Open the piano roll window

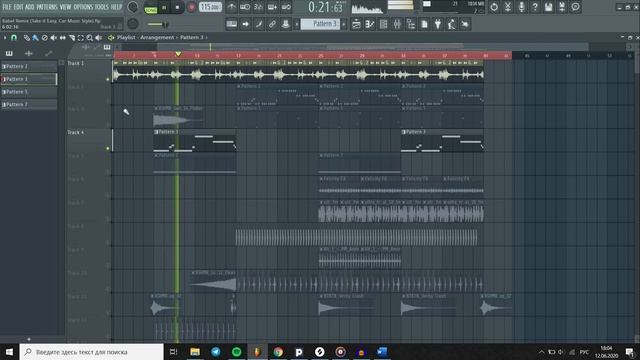370,24
